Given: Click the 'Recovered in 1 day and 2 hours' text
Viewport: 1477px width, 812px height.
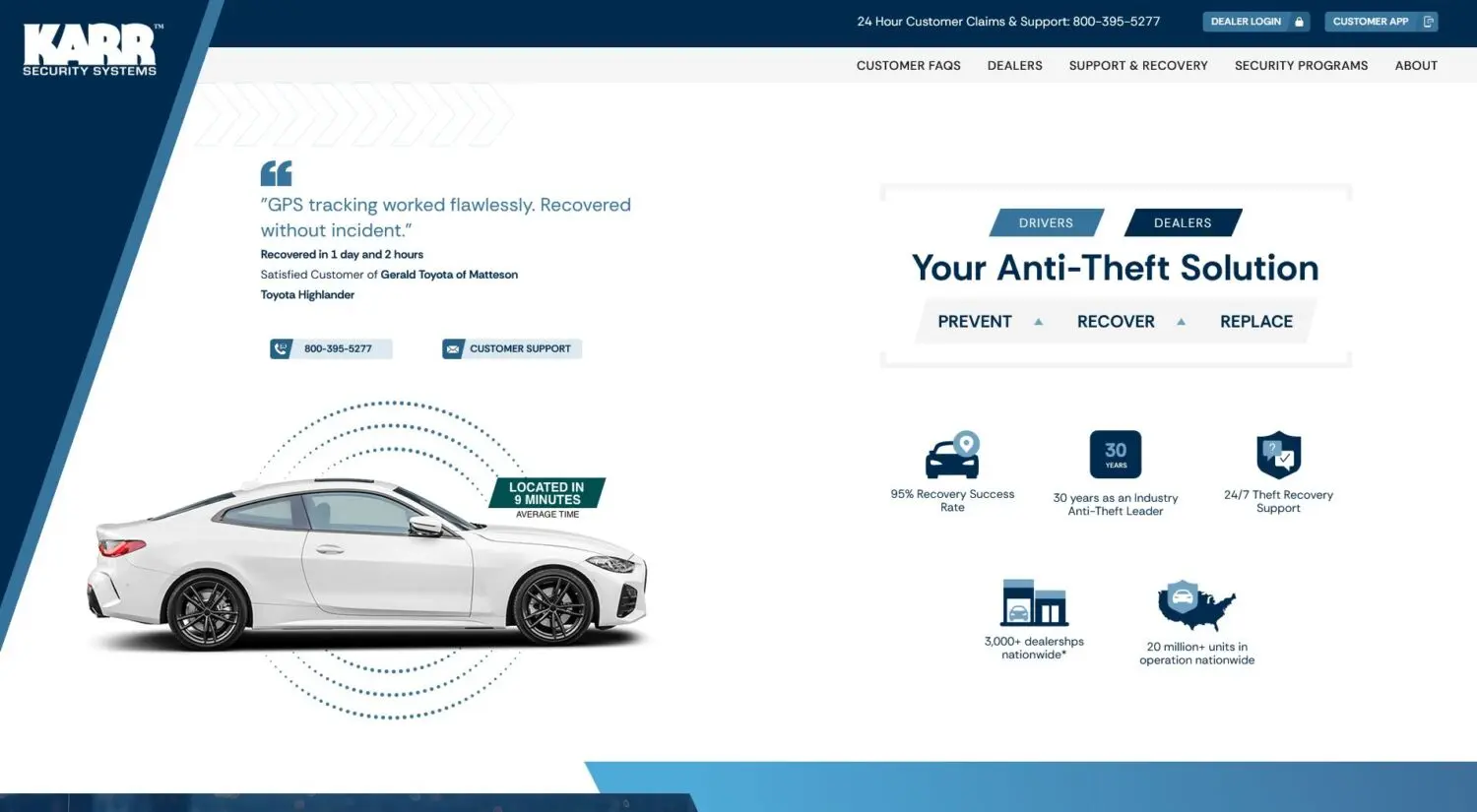Looking at the screenshot, I should (x=342, y=254).
